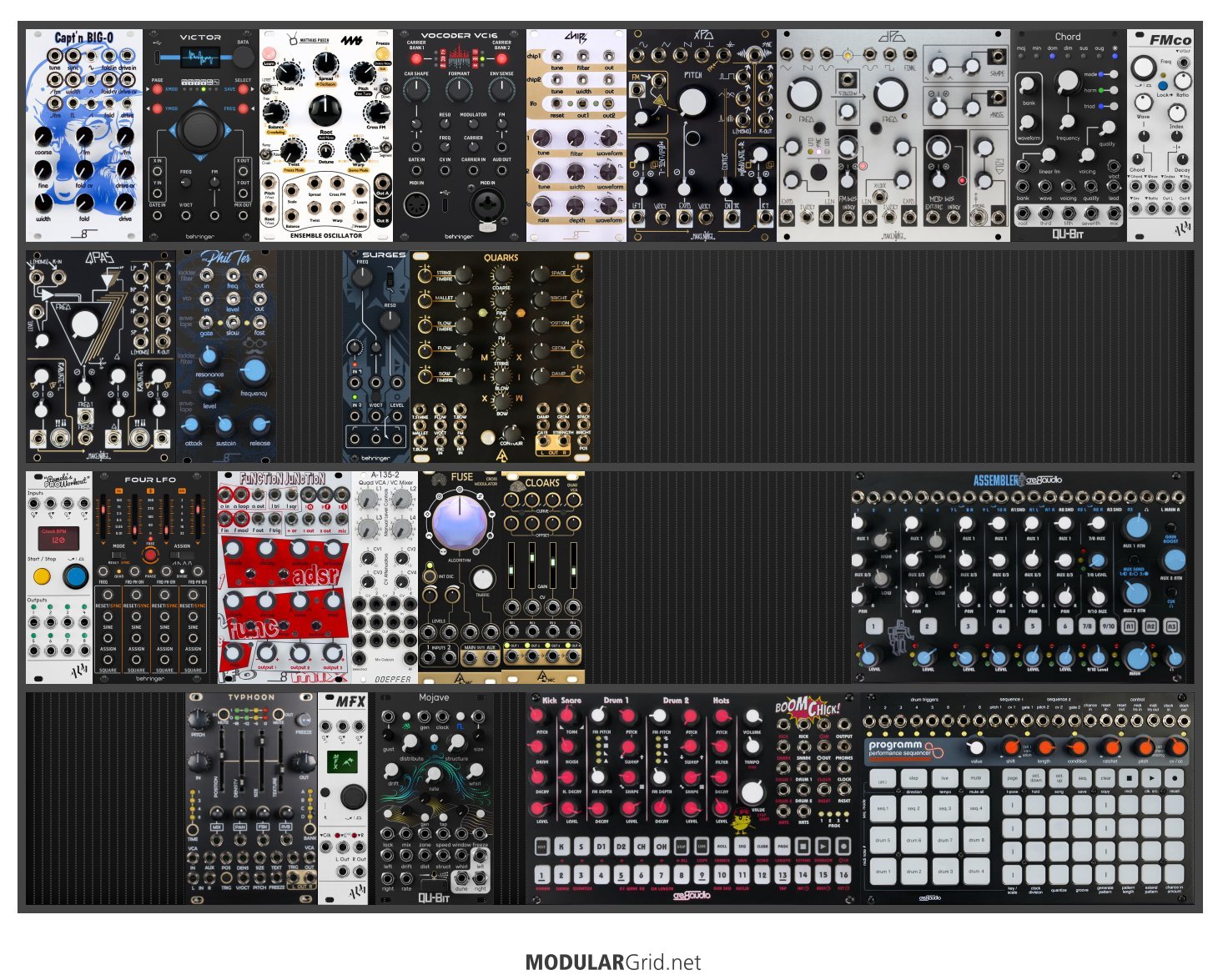Hit the record button on Boom Chick
The height and width of the screenshot is (980, 1228).
pos(843,846)
